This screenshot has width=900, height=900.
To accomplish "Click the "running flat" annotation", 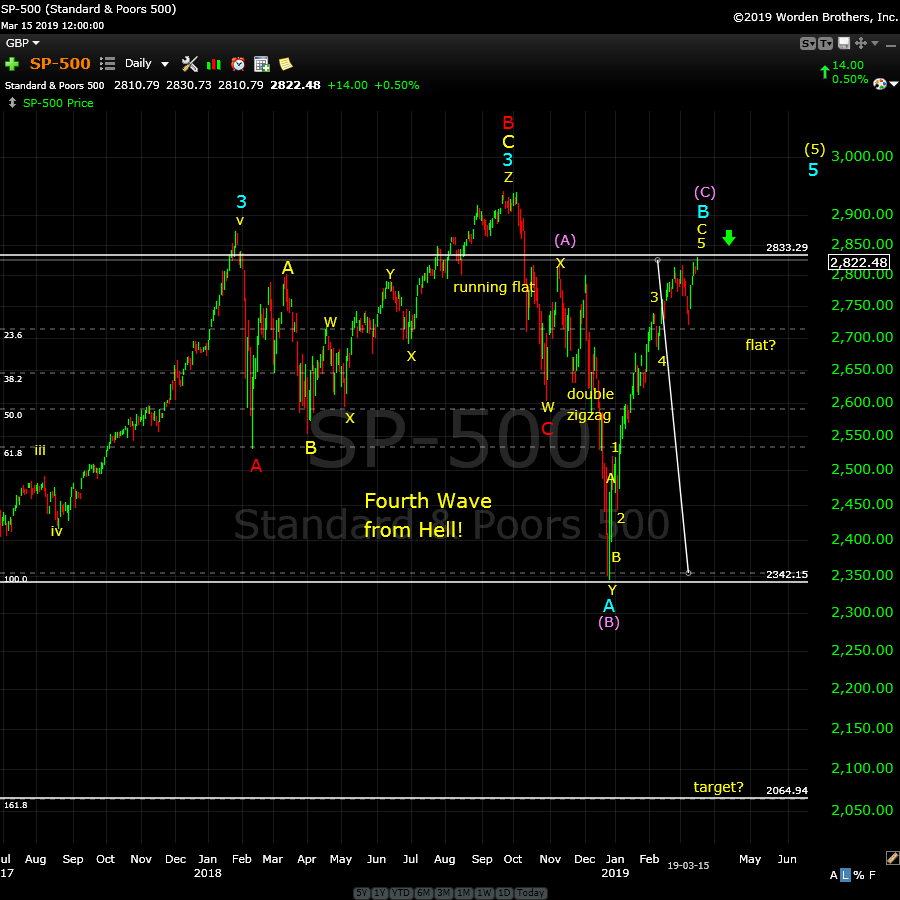I will pyautogui.click(x=494, y=287).
